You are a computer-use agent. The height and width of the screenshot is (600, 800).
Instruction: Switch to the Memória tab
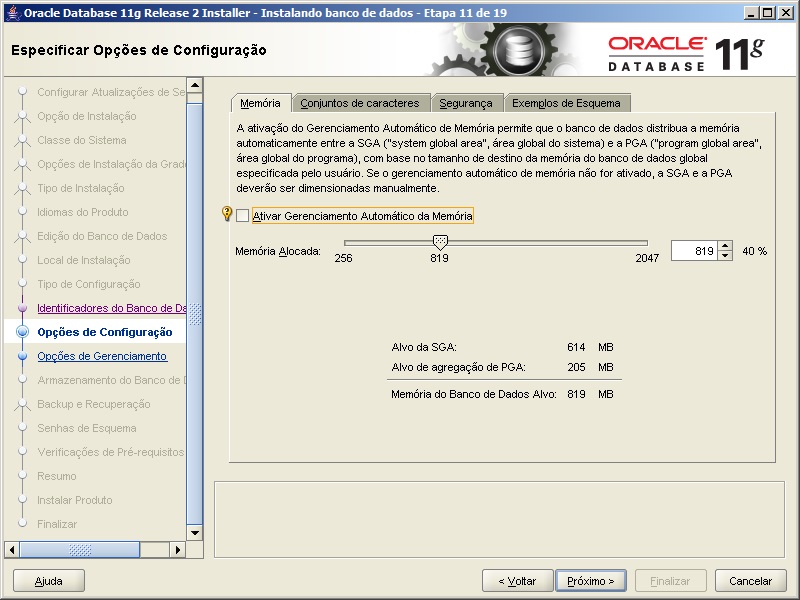[x=260, y=103]
